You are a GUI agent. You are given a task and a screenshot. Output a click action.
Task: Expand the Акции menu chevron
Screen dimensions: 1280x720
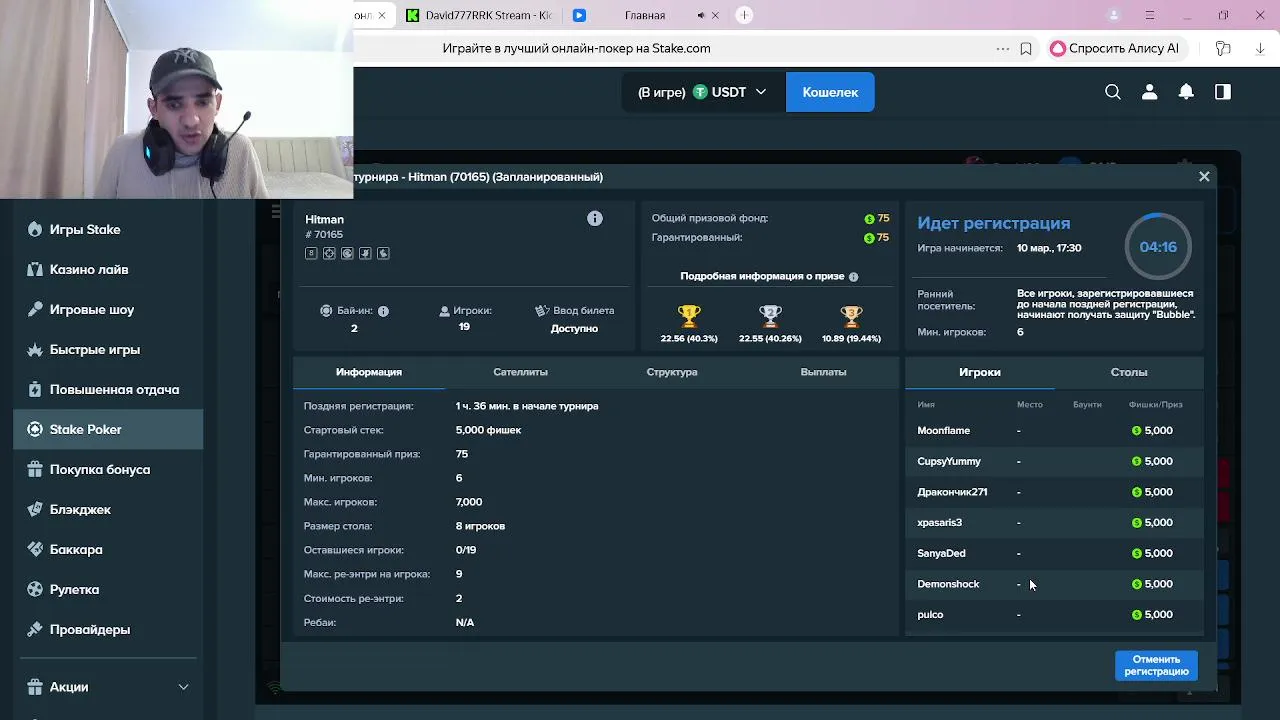(x=183, y=687)
